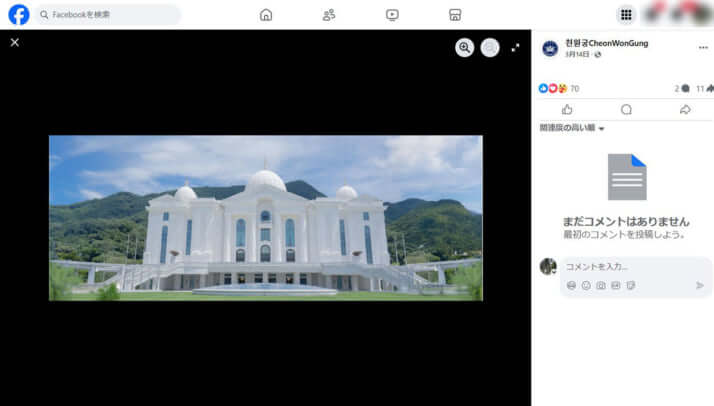
Task: Enter fullscreen photo view
Action: [x=516, y=47]
